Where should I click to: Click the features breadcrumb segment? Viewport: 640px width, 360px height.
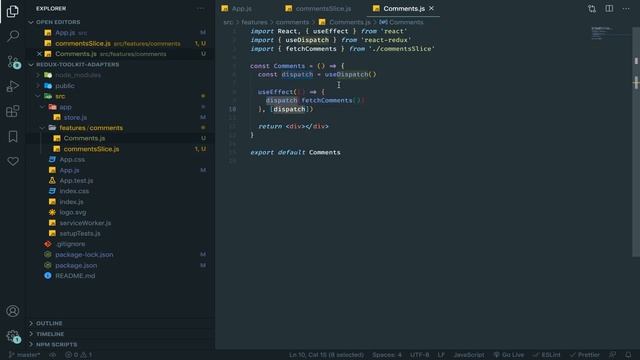pos(254,22)
